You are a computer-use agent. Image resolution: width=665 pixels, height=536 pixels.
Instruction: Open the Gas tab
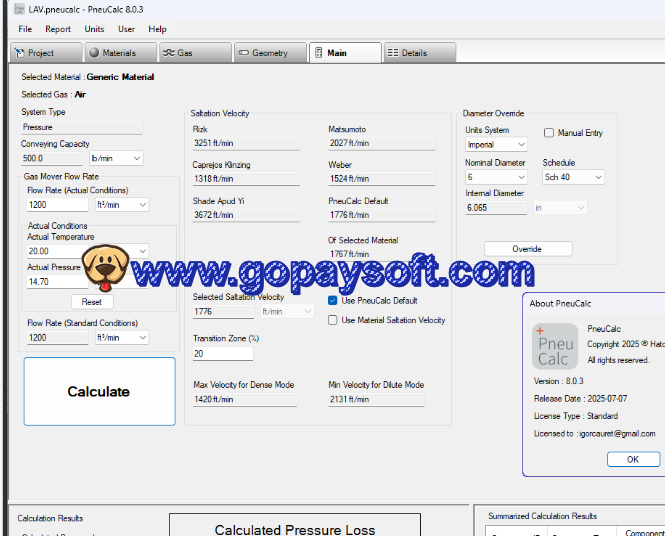point(185,53)
